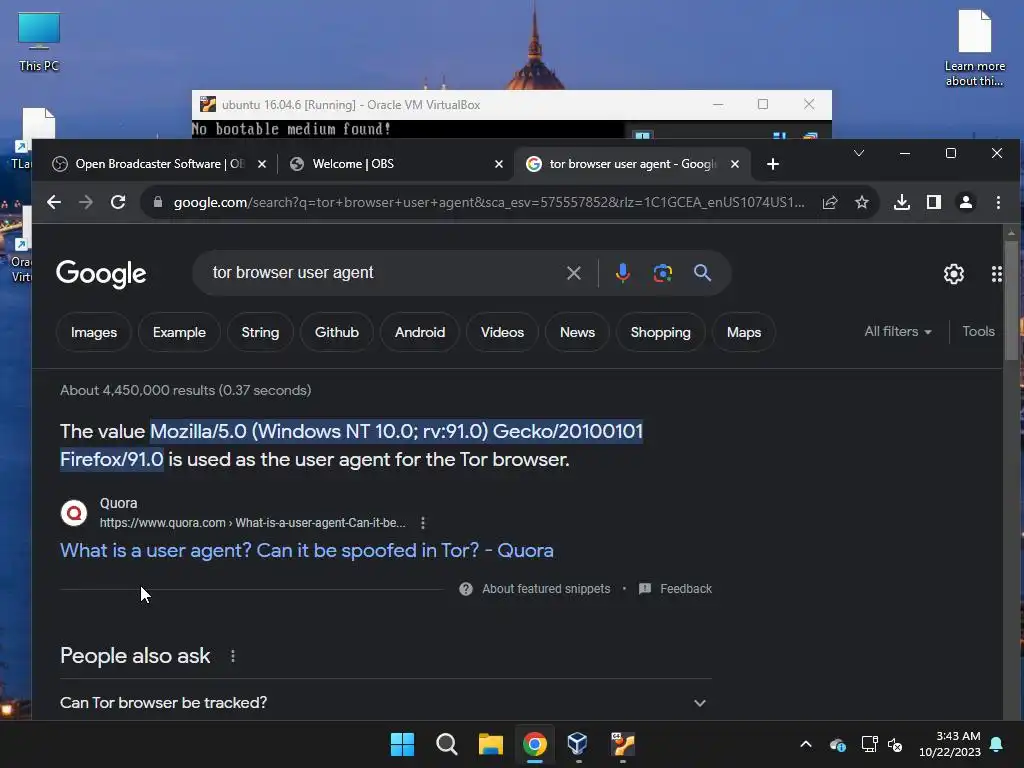The height and width of the screenshot is (768, 1024).
Task: Open Chrome downloads
Action: 902,202
